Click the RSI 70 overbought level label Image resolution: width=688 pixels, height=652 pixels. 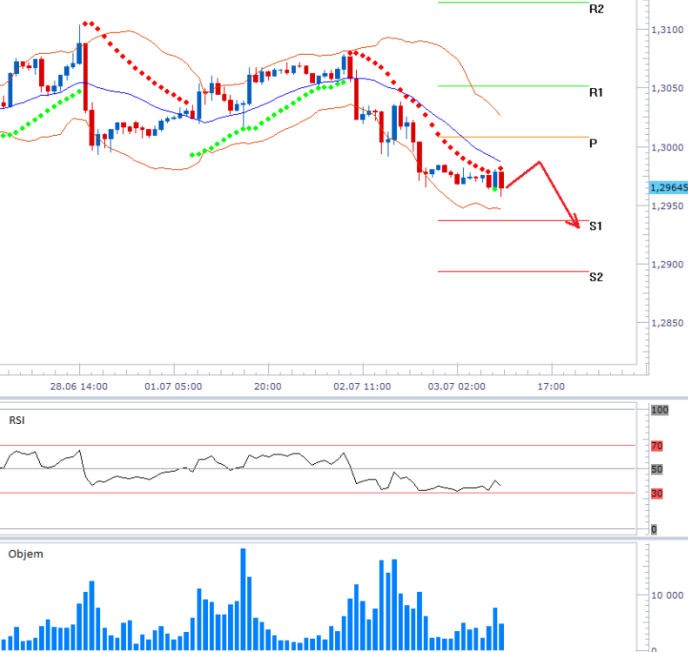click(x=657, y=446)
